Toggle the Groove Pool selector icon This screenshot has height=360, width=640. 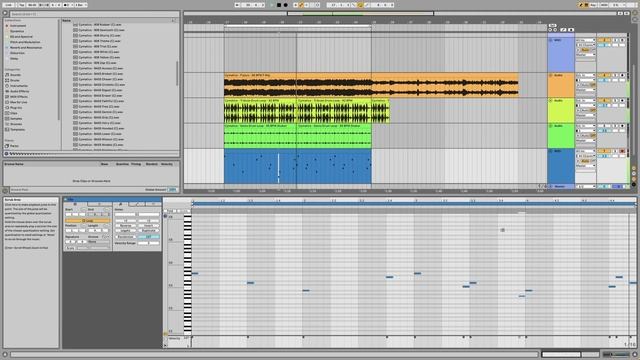pos(5,190)
